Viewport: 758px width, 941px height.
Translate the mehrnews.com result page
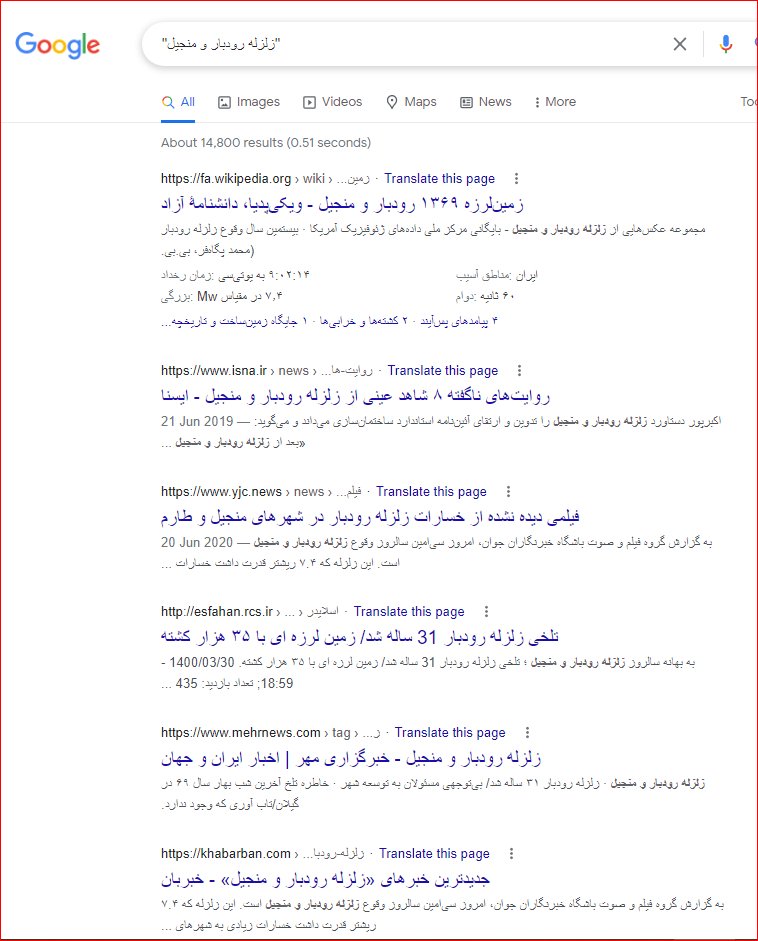pos(450,732)
